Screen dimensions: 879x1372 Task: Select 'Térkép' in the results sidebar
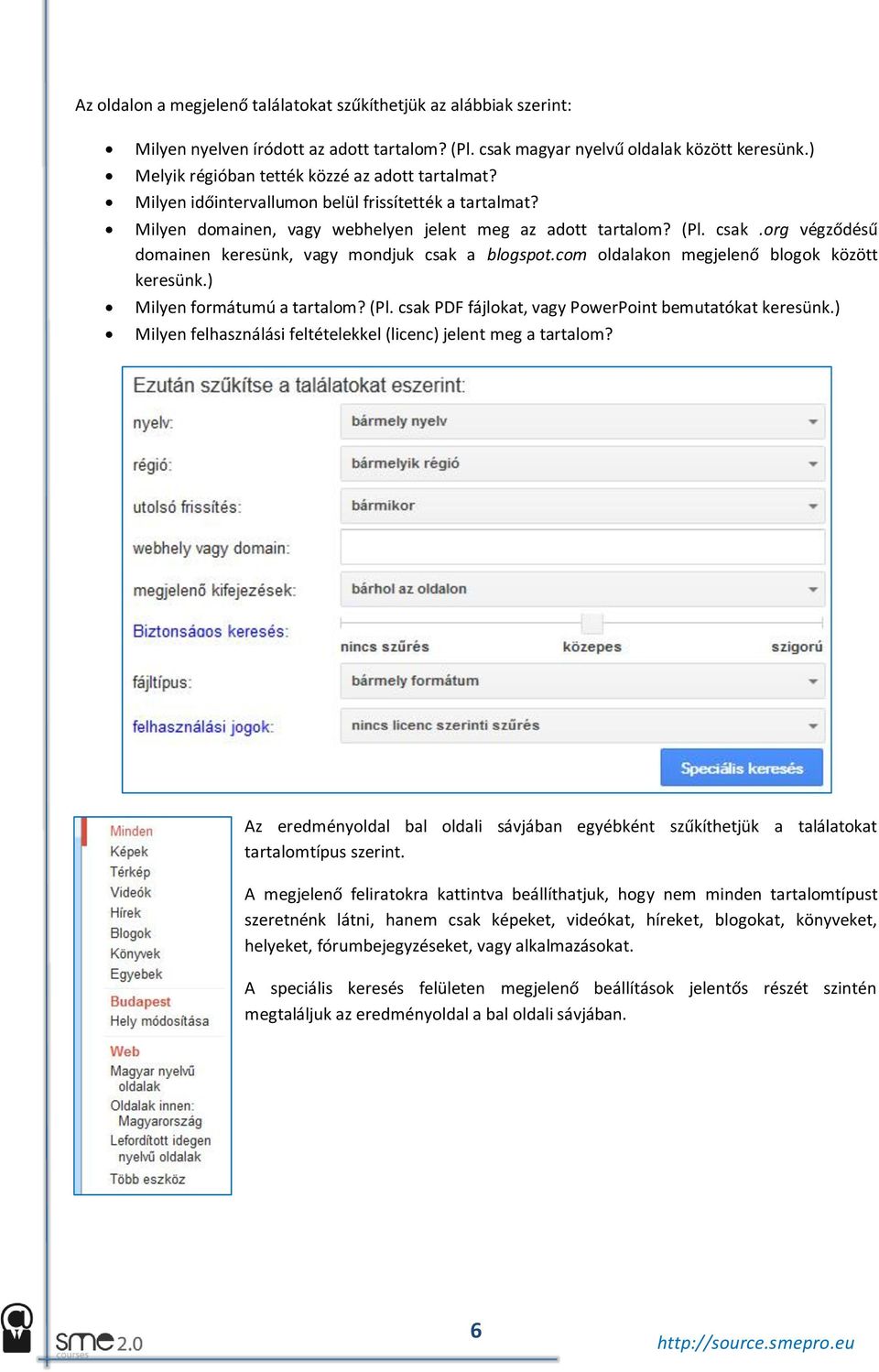[x=130, y=872]
